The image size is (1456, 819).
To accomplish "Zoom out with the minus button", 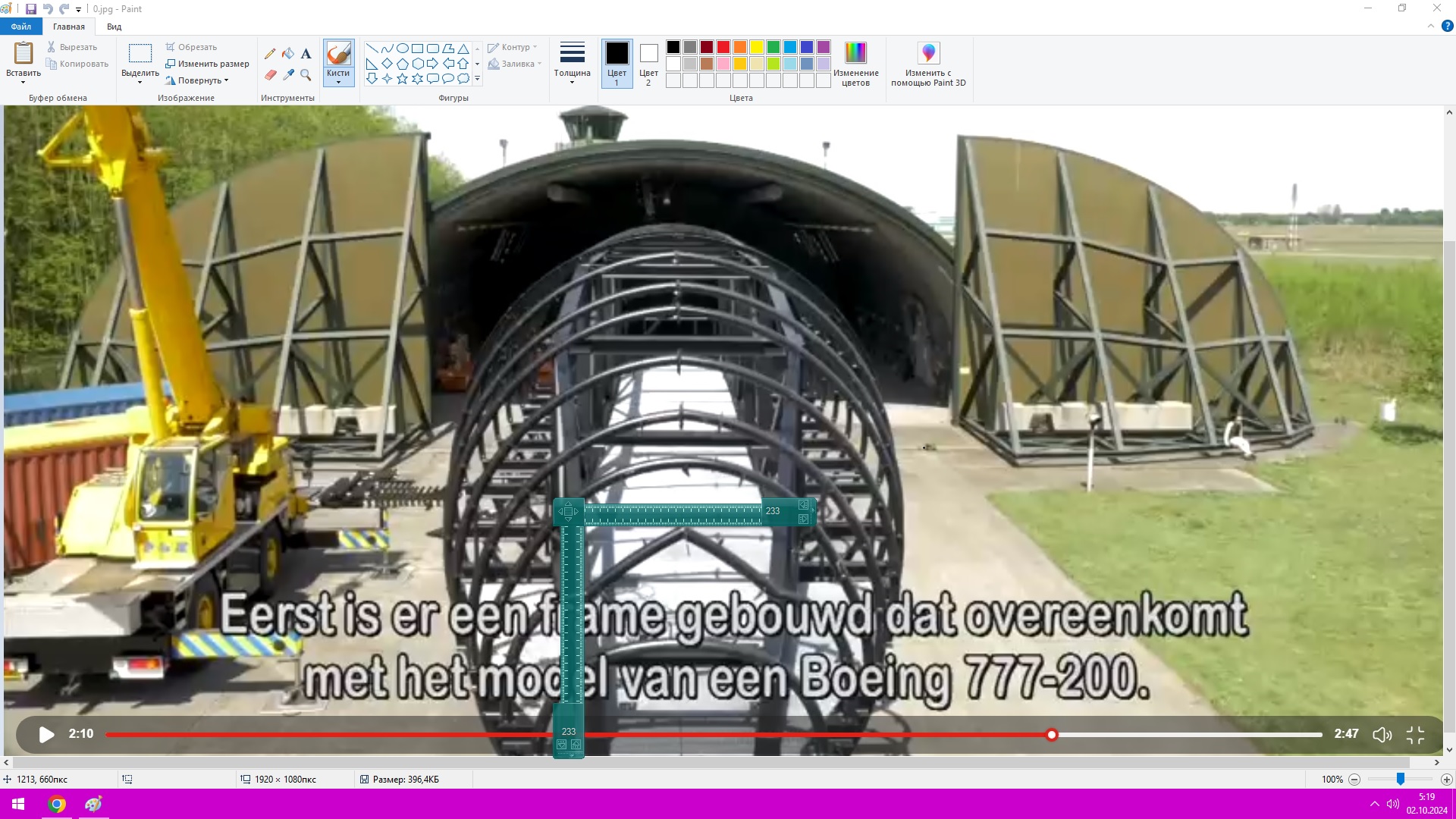I will tap(1354, 779).
